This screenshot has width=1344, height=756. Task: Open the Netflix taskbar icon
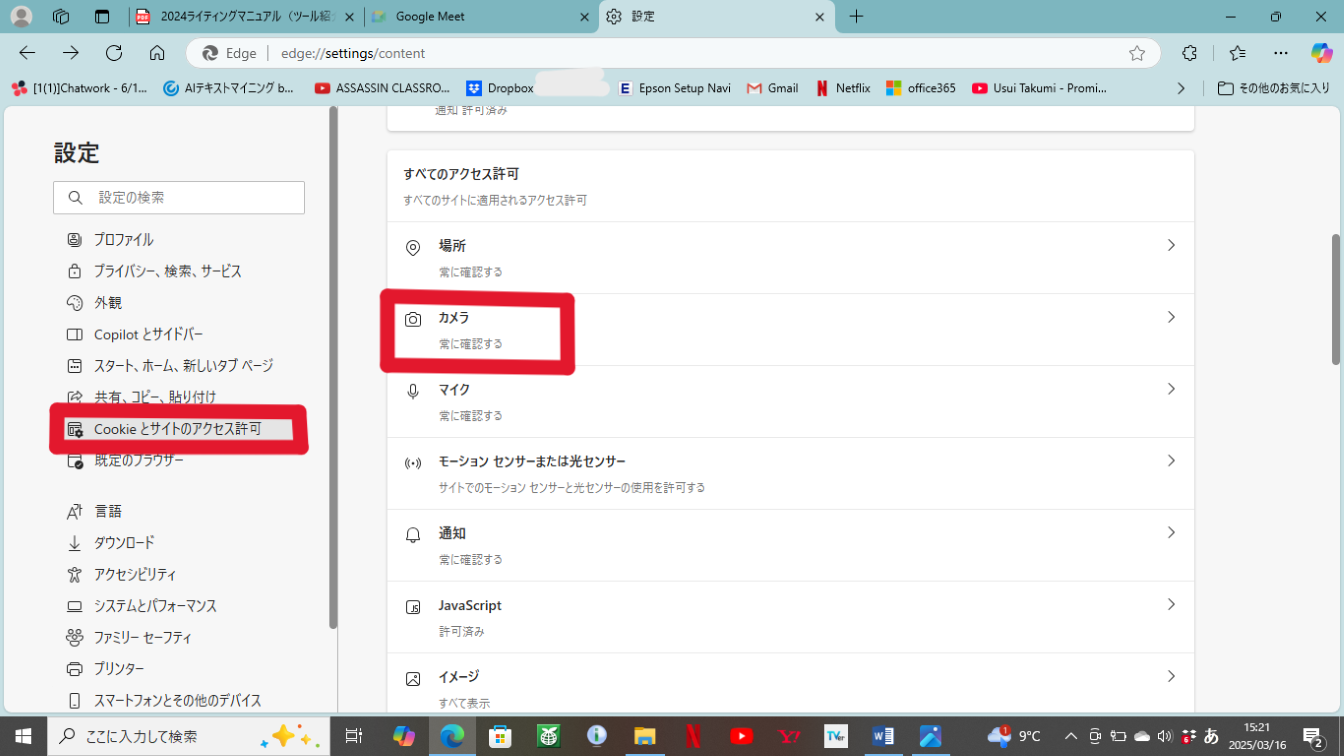tap(693, 736)
